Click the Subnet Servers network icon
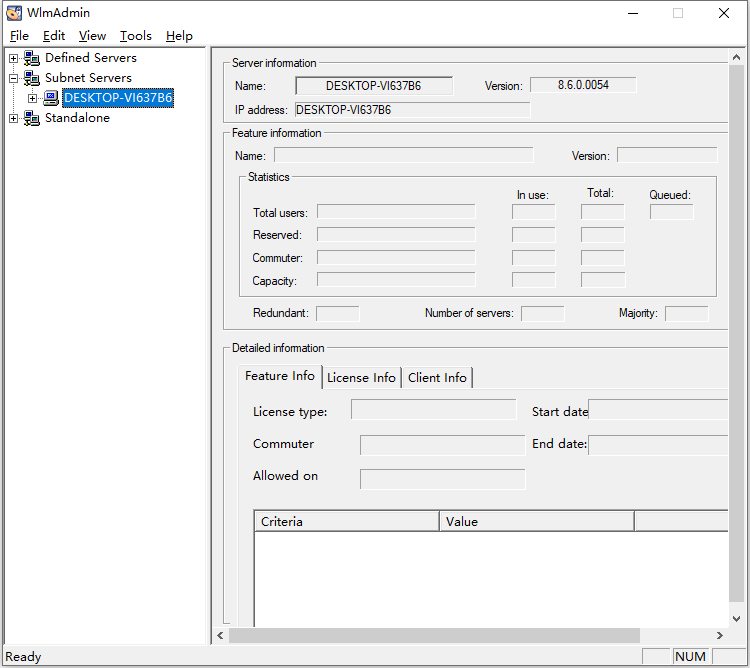Screen dimensions: 750x668 tap(32, 78)
